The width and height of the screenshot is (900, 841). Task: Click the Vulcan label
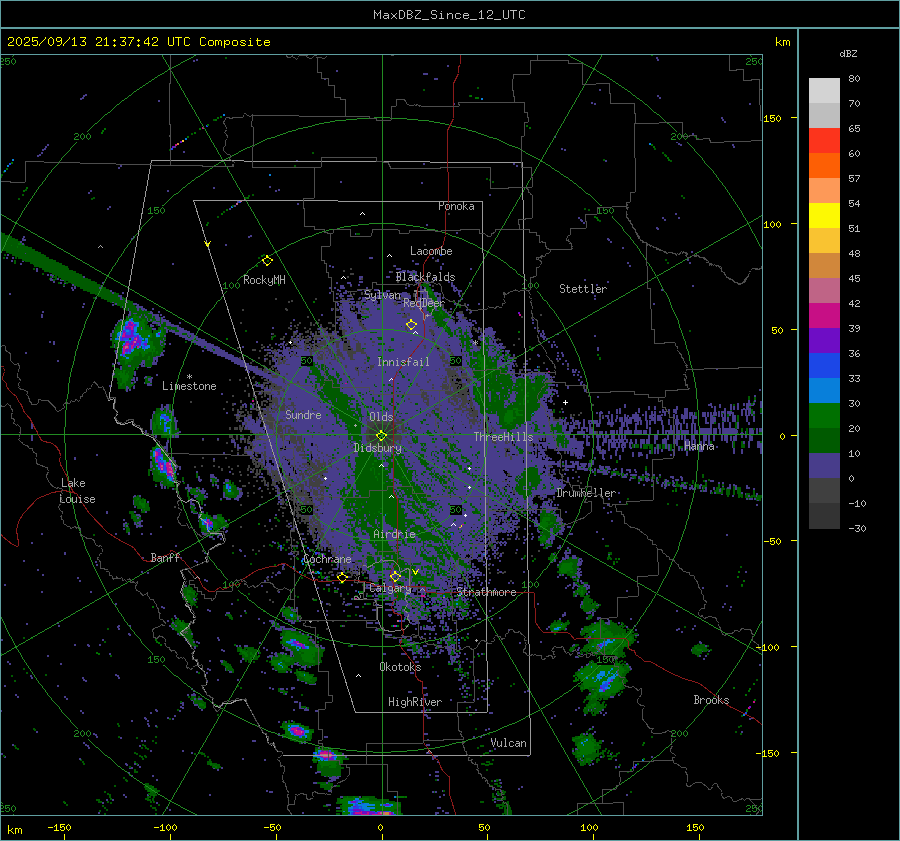pos(509,743)
